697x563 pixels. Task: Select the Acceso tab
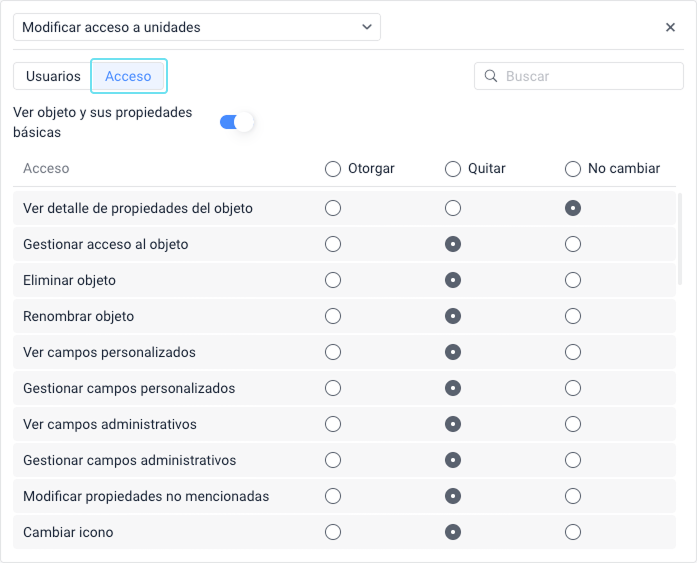(x=128, y=76)
